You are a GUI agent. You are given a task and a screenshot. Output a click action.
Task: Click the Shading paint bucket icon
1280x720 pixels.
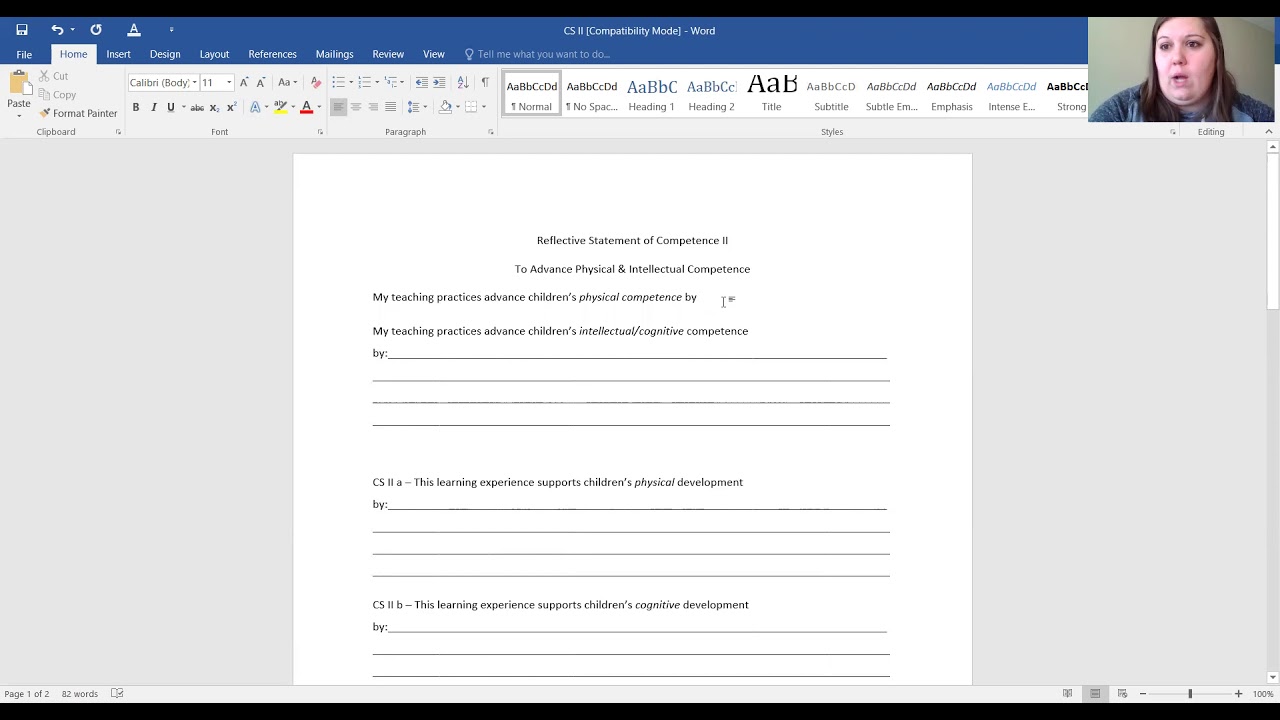click(x=445, y=107)
